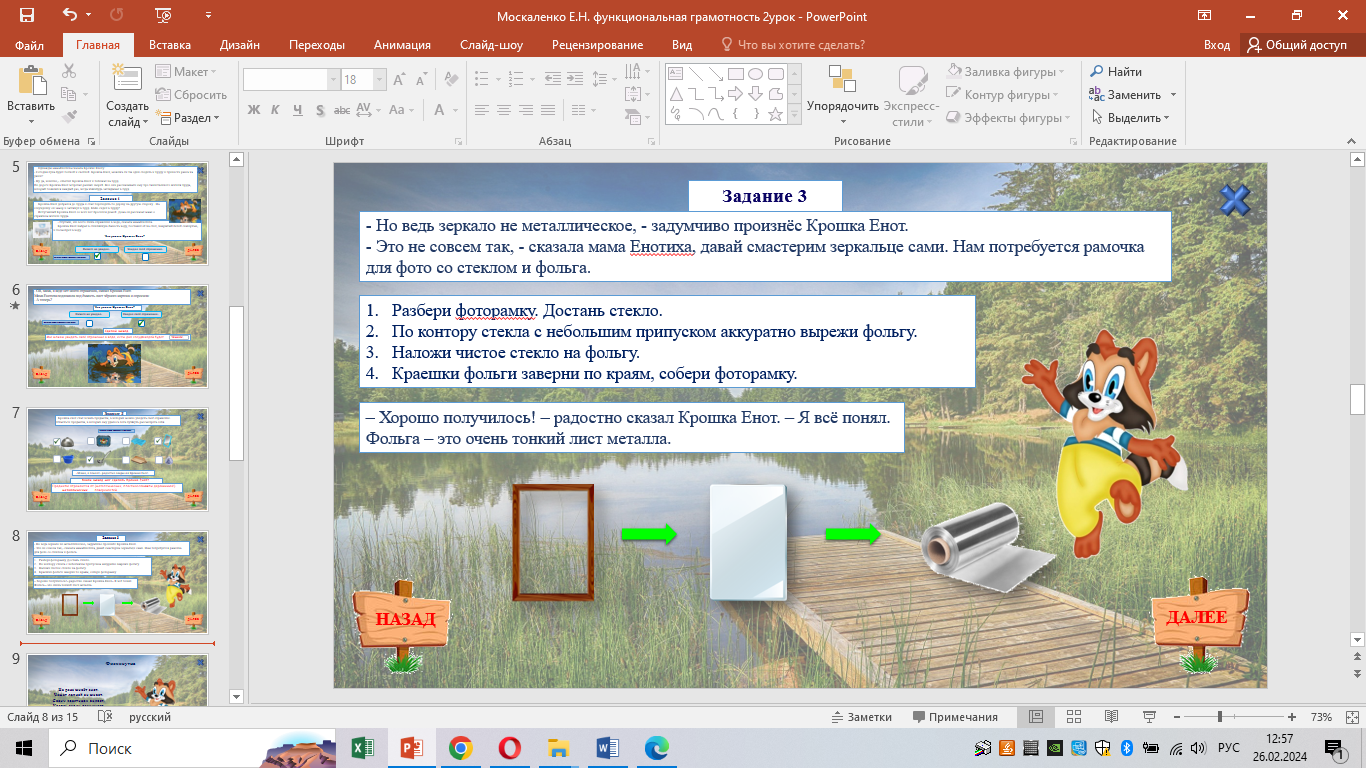
Task: Toggle text shadow S formatting
Action: coord(321,110)
